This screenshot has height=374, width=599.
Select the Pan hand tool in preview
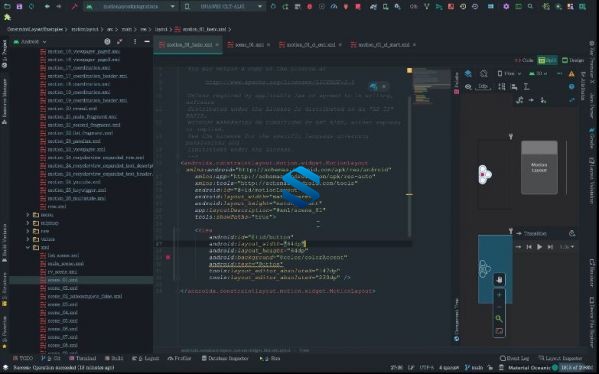click(499, 280)
